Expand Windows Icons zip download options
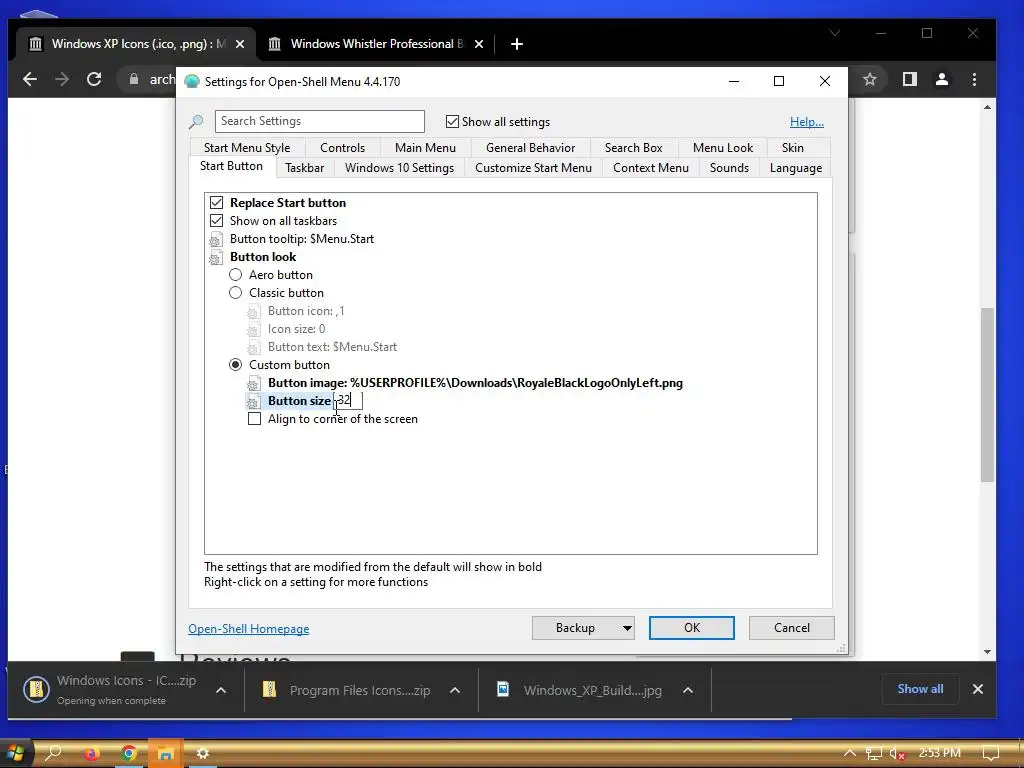 click(x=221, y=690)
